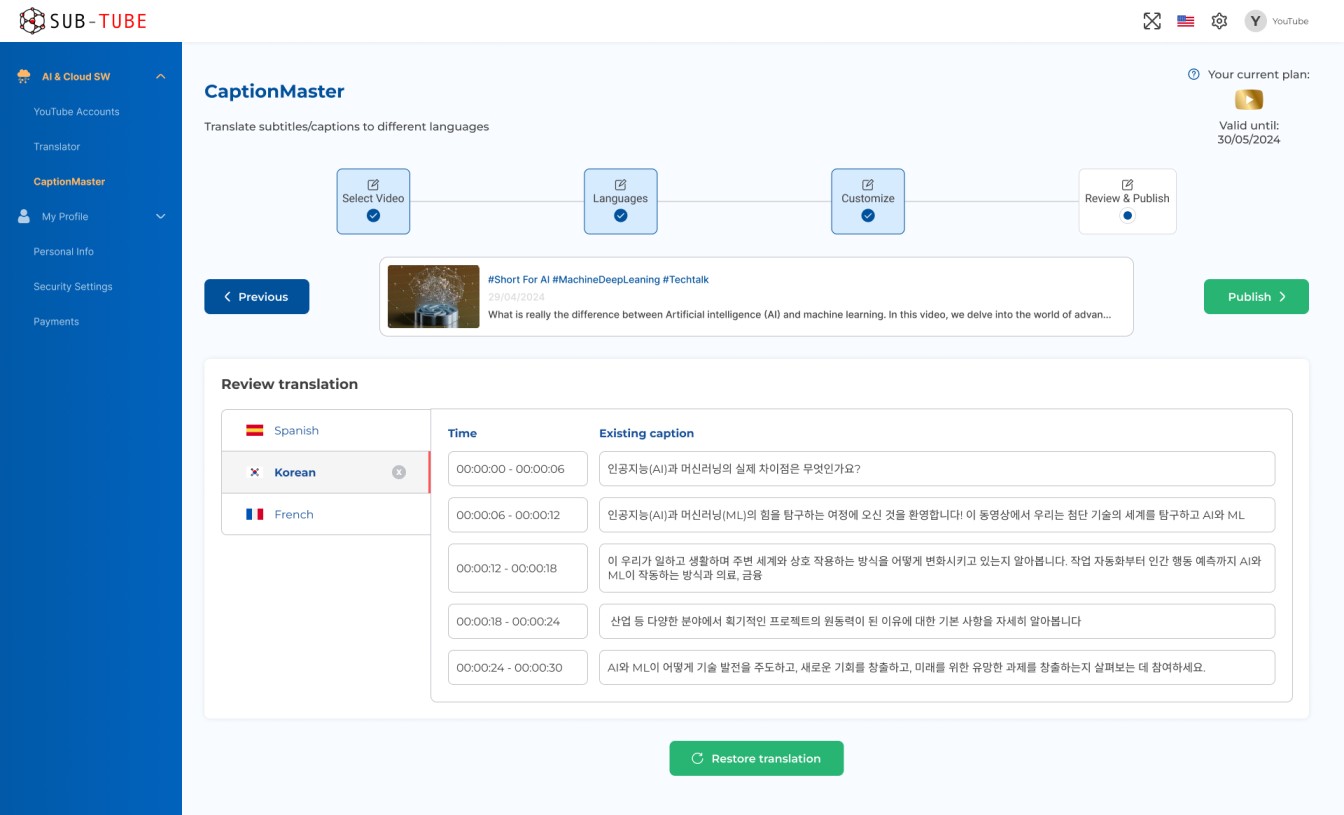The image size is (1344, 815).
Task: Click the Customize step edit icon
Action: tap(868, 184)
